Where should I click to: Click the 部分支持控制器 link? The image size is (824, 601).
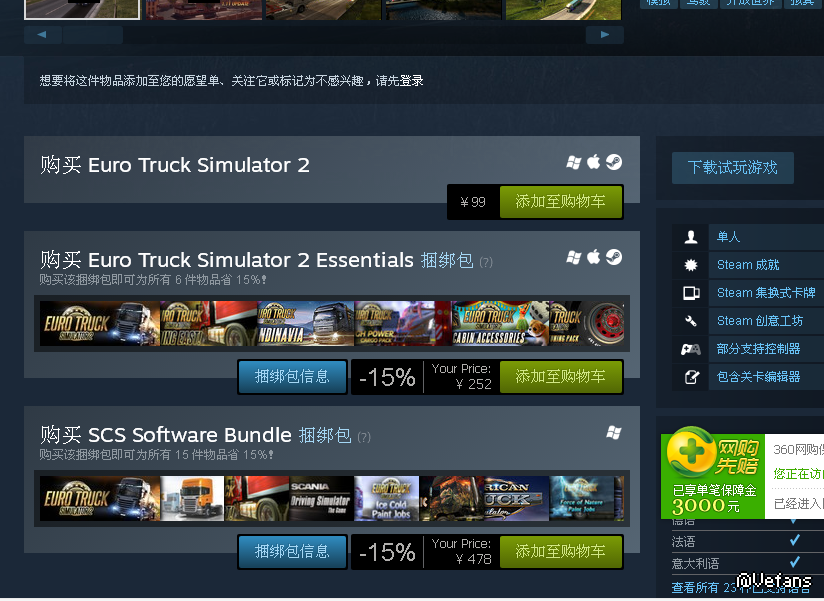(758, 349)
